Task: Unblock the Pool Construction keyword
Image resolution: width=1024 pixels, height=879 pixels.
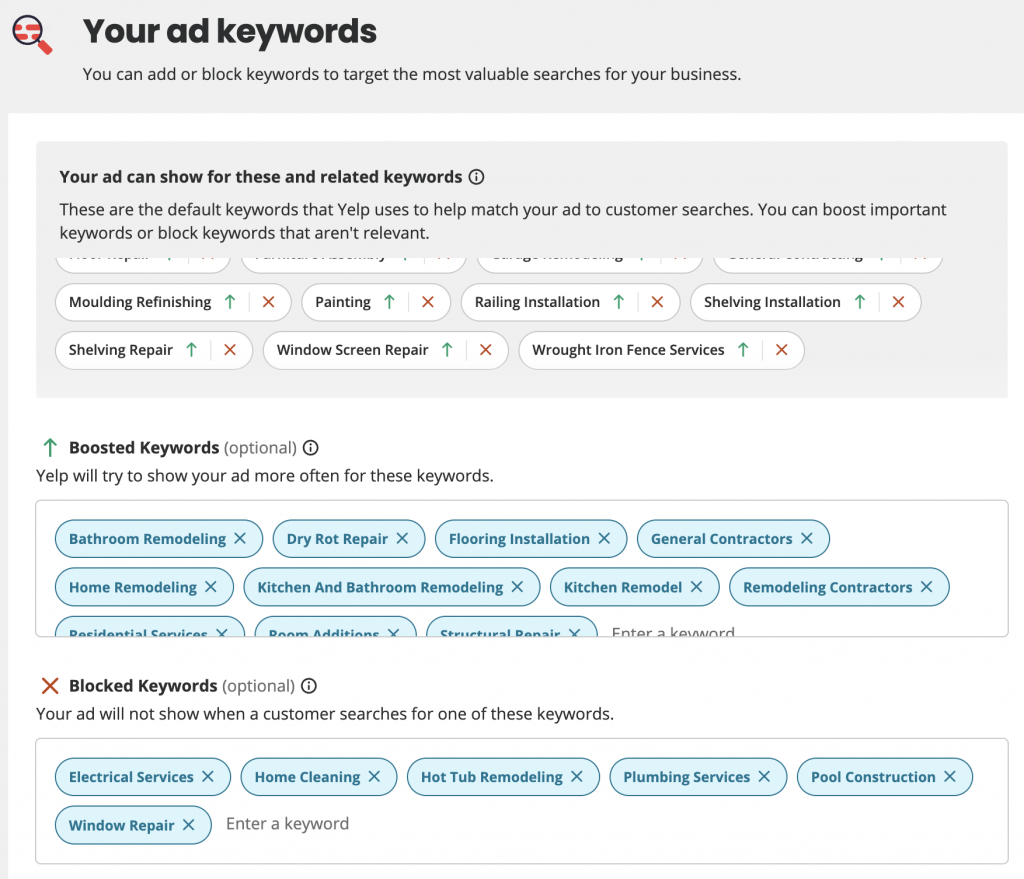Action: (950, 776)
